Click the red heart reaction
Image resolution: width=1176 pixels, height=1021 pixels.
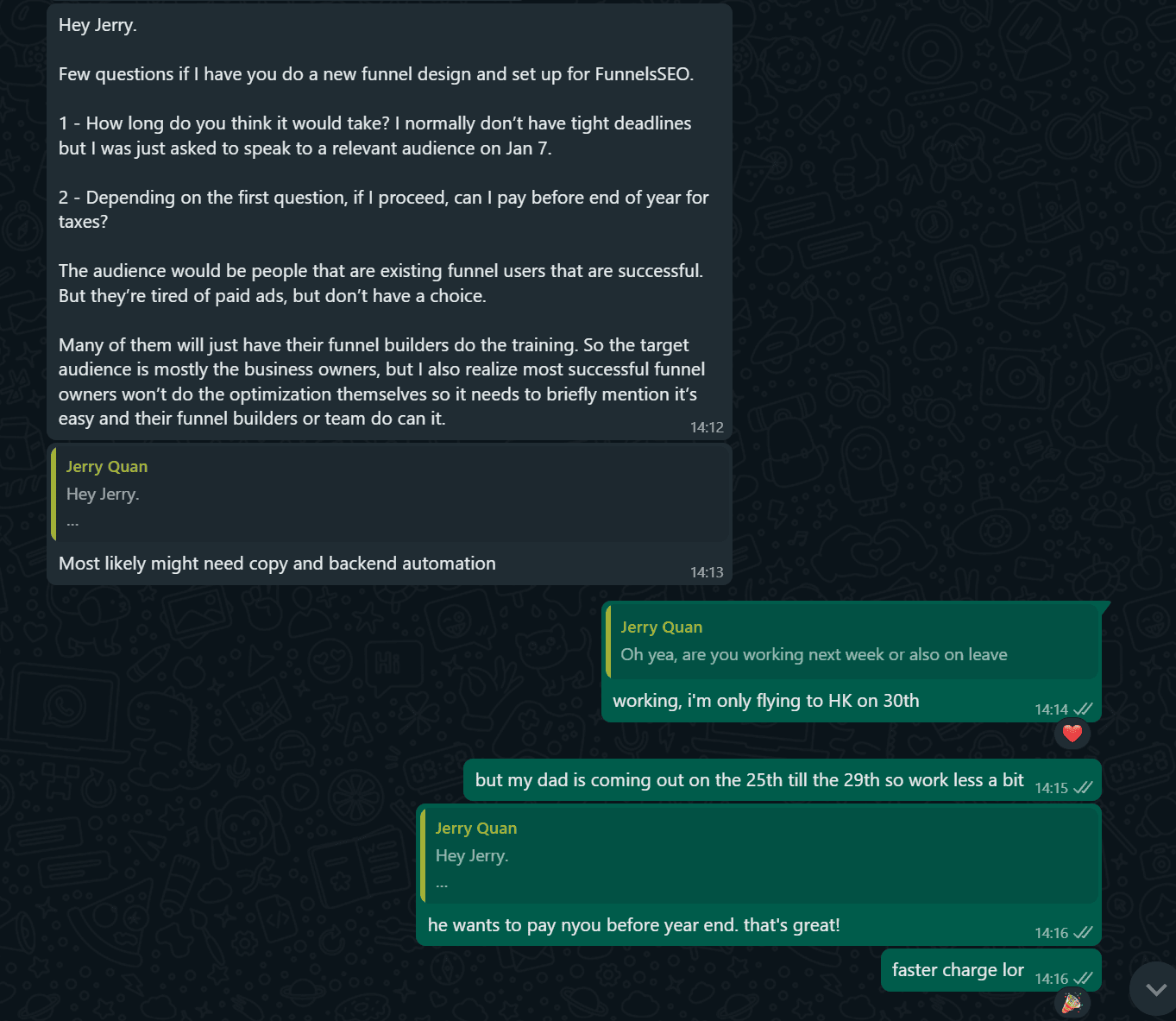pyautogui.click(x=1072, y=734)
